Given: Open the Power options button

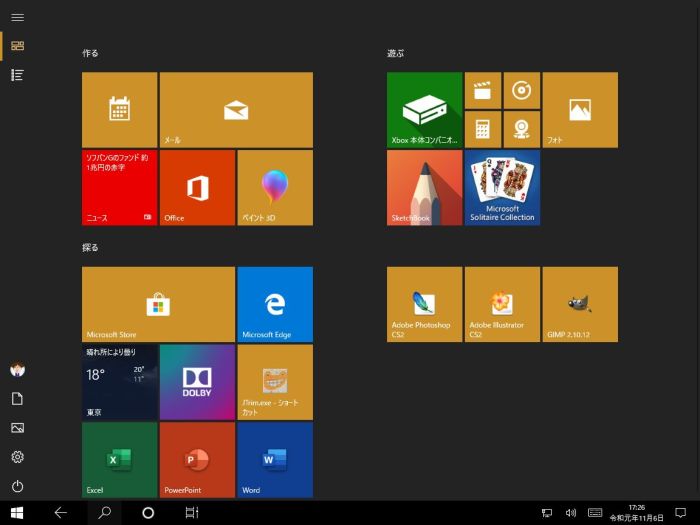Looking at the screenshot, I should click(x=17, y=486).
